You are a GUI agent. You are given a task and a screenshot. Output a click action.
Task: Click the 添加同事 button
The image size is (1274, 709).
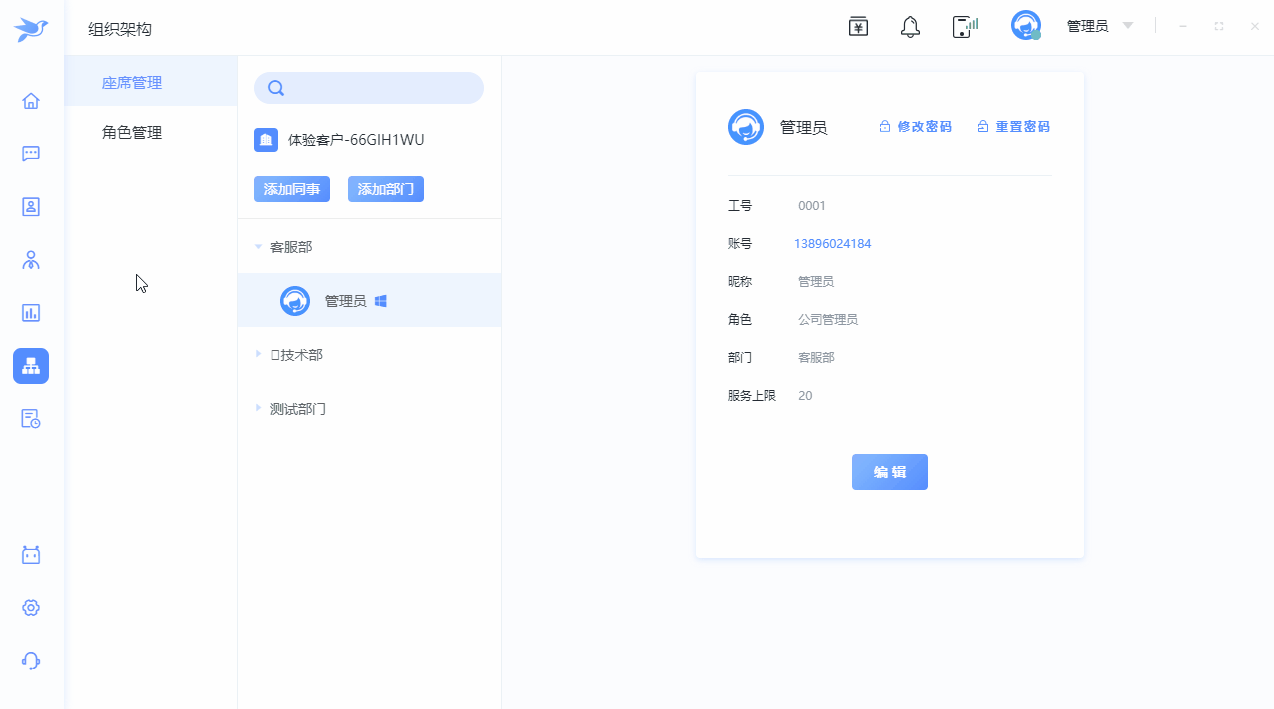pyautogui.click(x=292, y=189)
